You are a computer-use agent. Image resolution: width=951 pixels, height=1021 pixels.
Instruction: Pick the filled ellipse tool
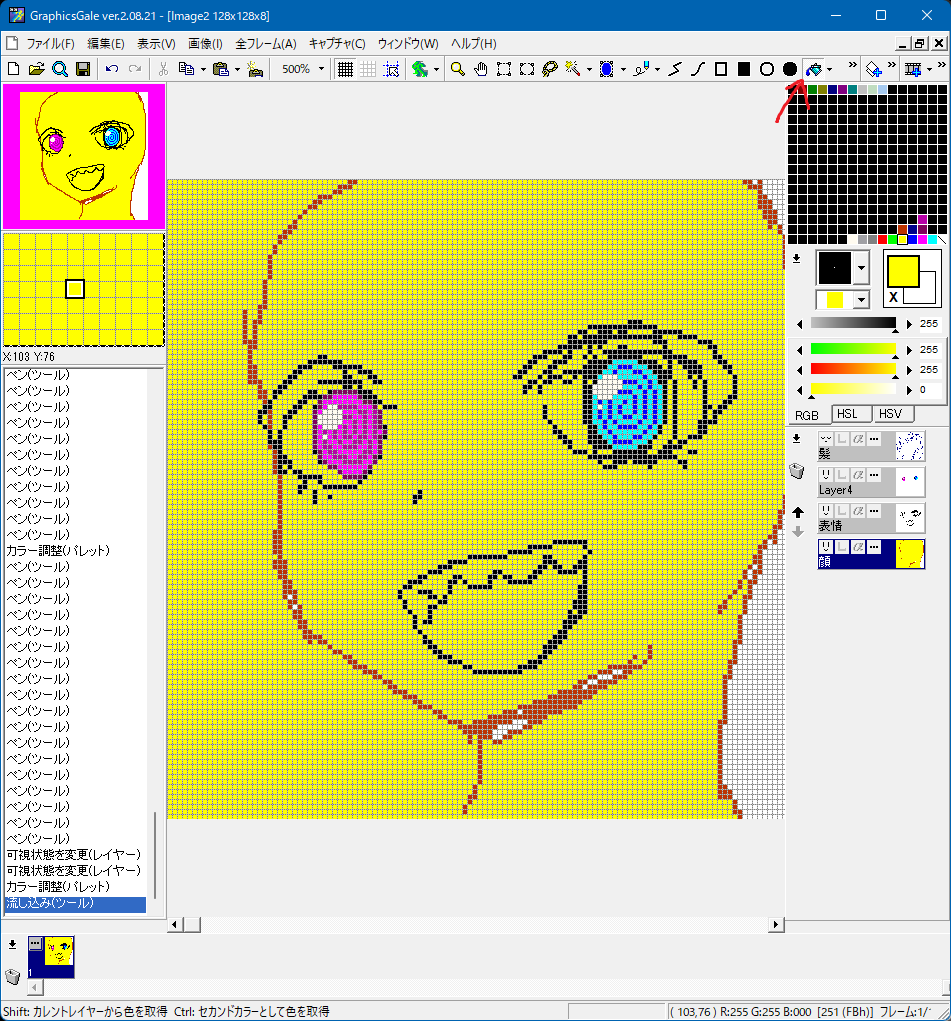(x=789, y=69)
